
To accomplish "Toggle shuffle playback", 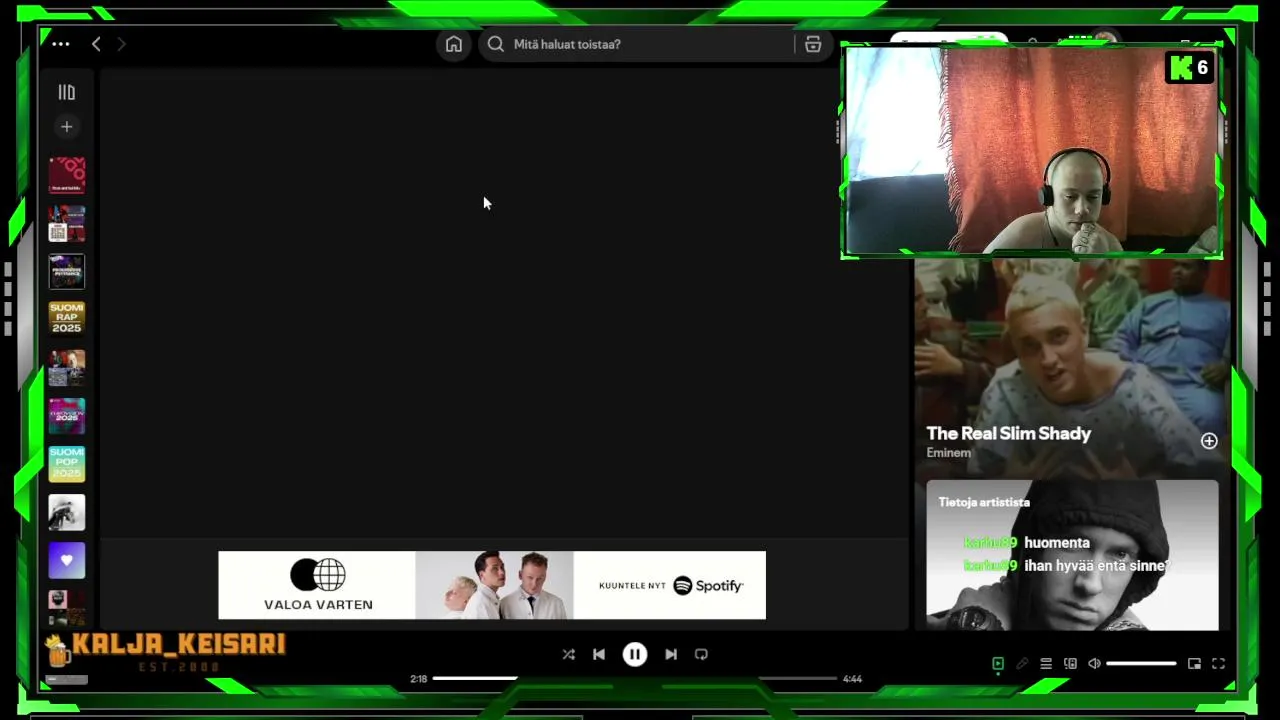I will tap(568, 654).
